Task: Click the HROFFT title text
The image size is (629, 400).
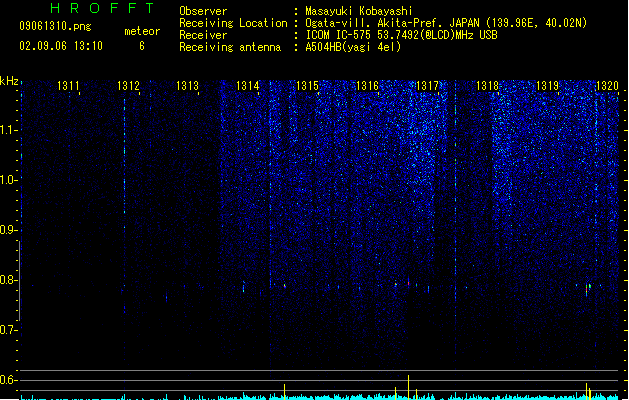Action: point(102,8)
